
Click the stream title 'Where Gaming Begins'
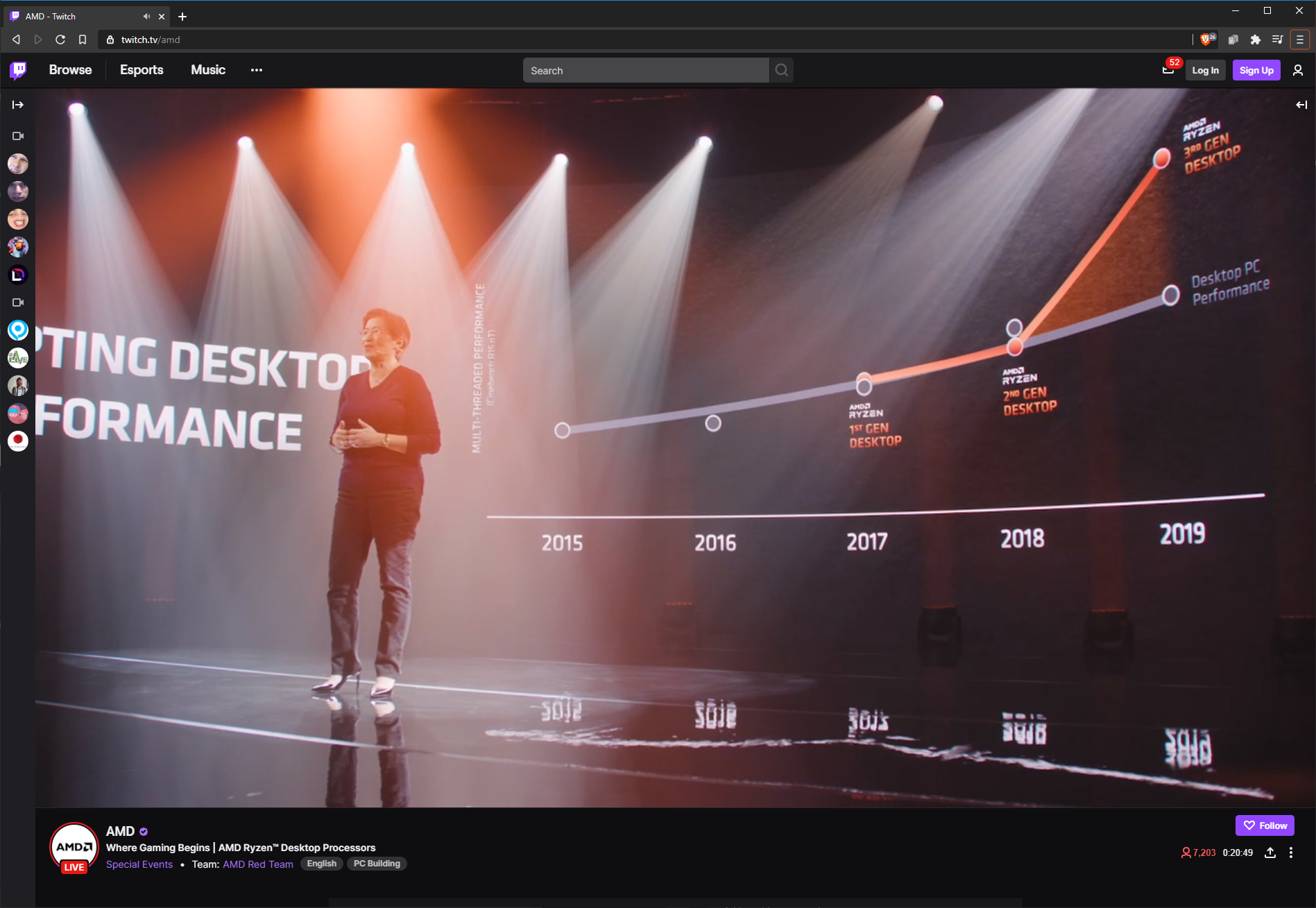pos(241,848)
